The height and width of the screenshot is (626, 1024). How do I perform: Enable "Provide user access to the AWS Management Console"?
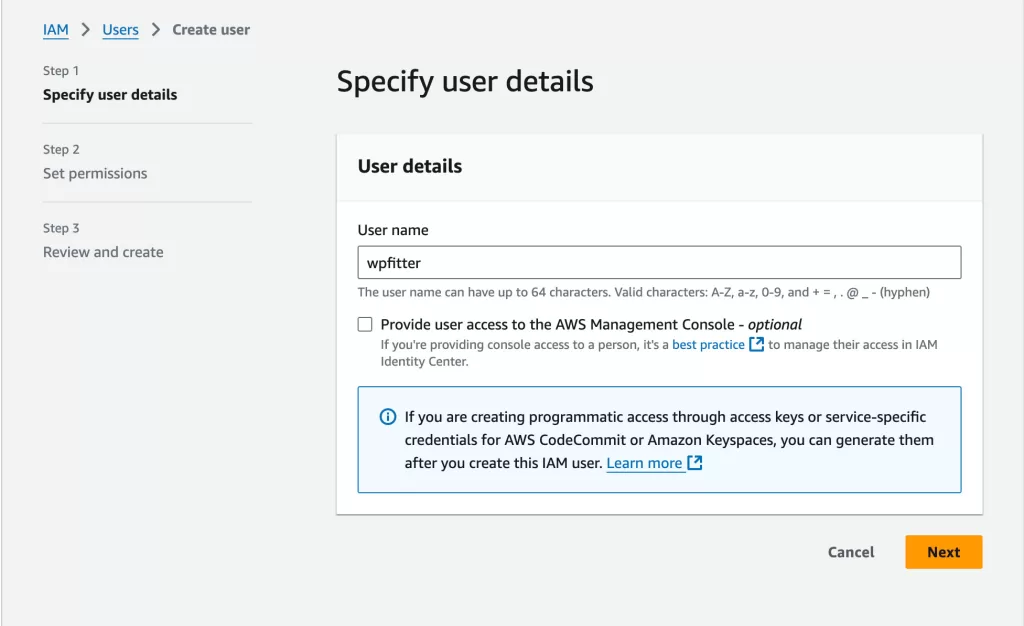click(365, 324)
